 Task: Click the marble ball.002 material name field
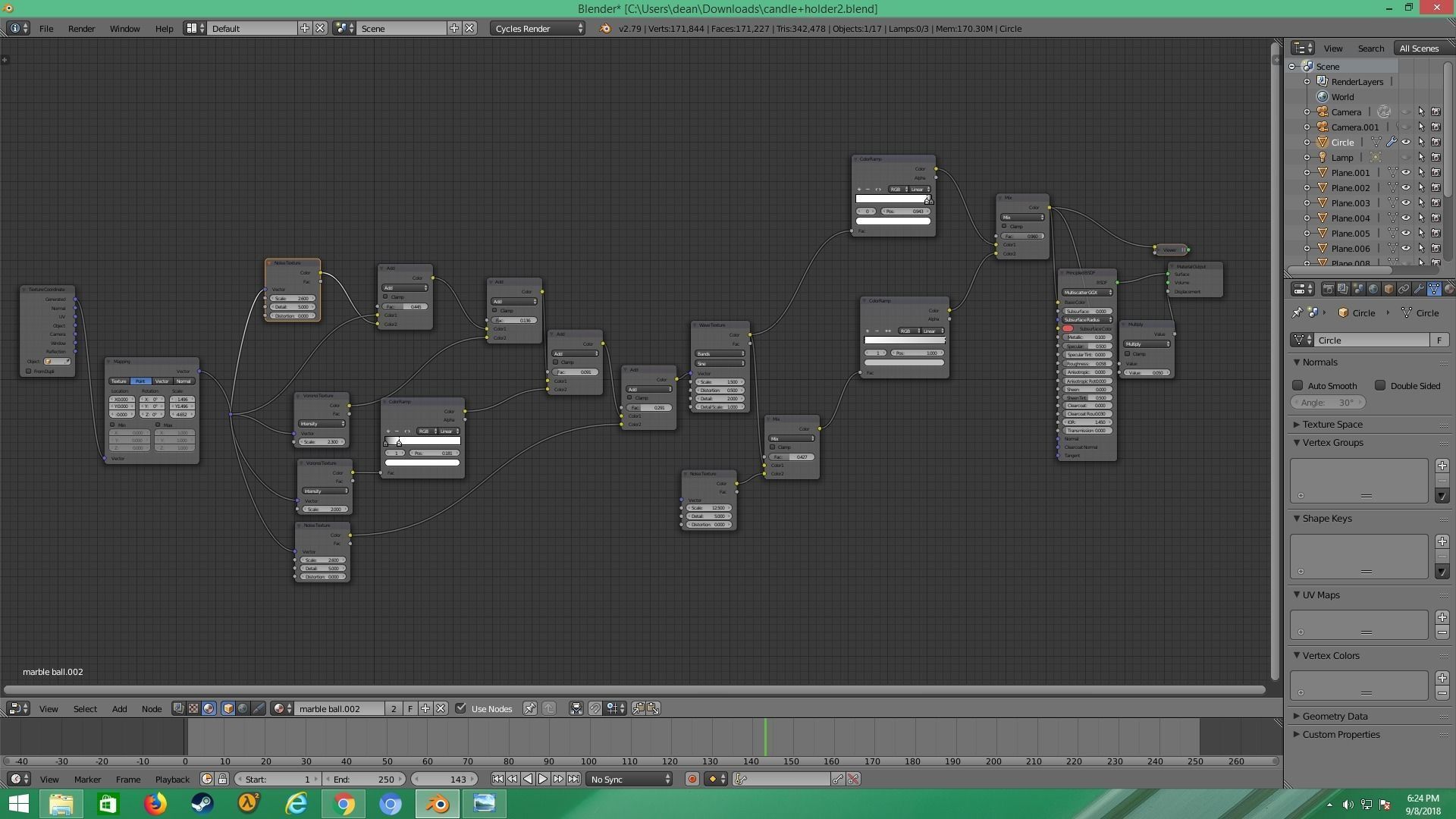click(x=340, y=708)
